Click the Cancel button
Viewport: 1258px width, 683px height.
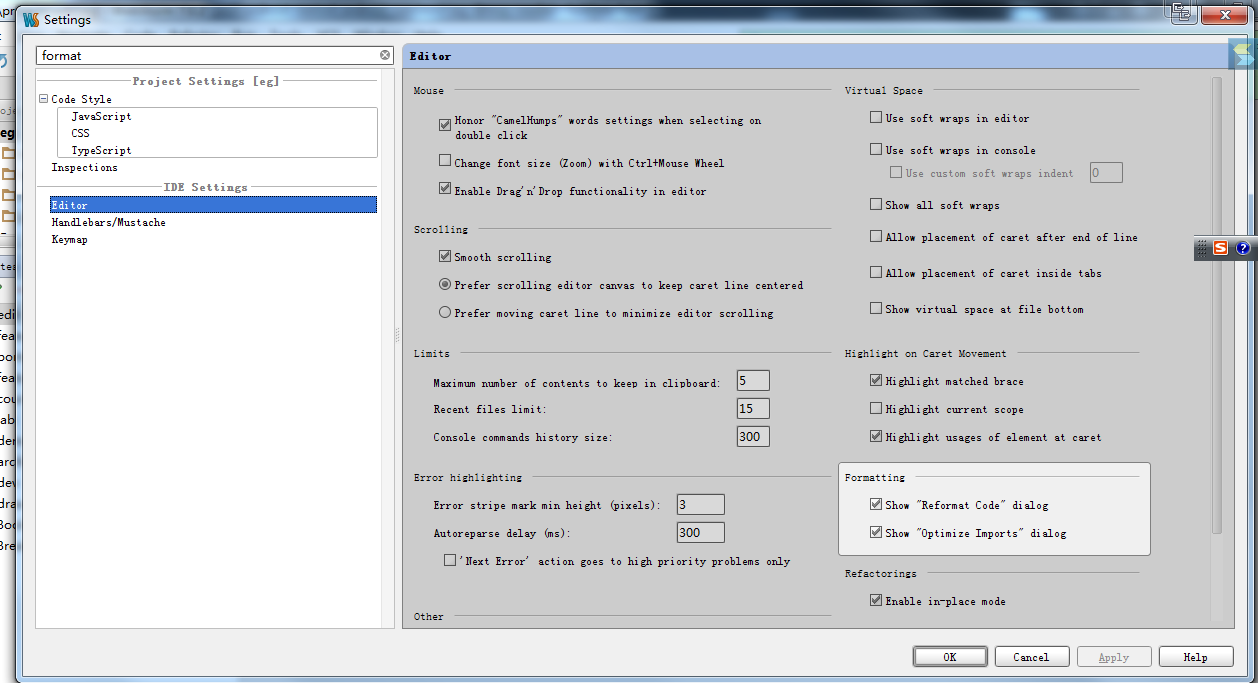click(x=1031, y=657)
